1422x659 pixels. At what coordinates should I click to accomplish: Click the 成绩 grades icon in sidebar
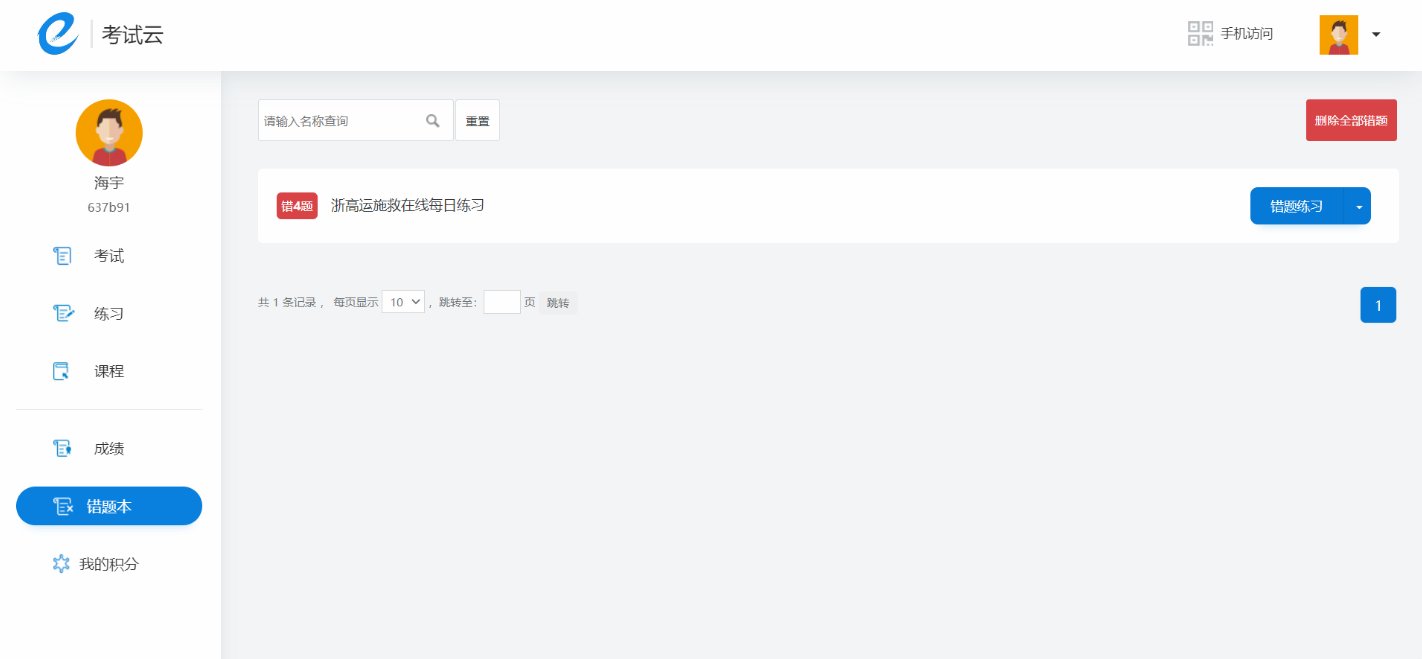coord(62,449)
